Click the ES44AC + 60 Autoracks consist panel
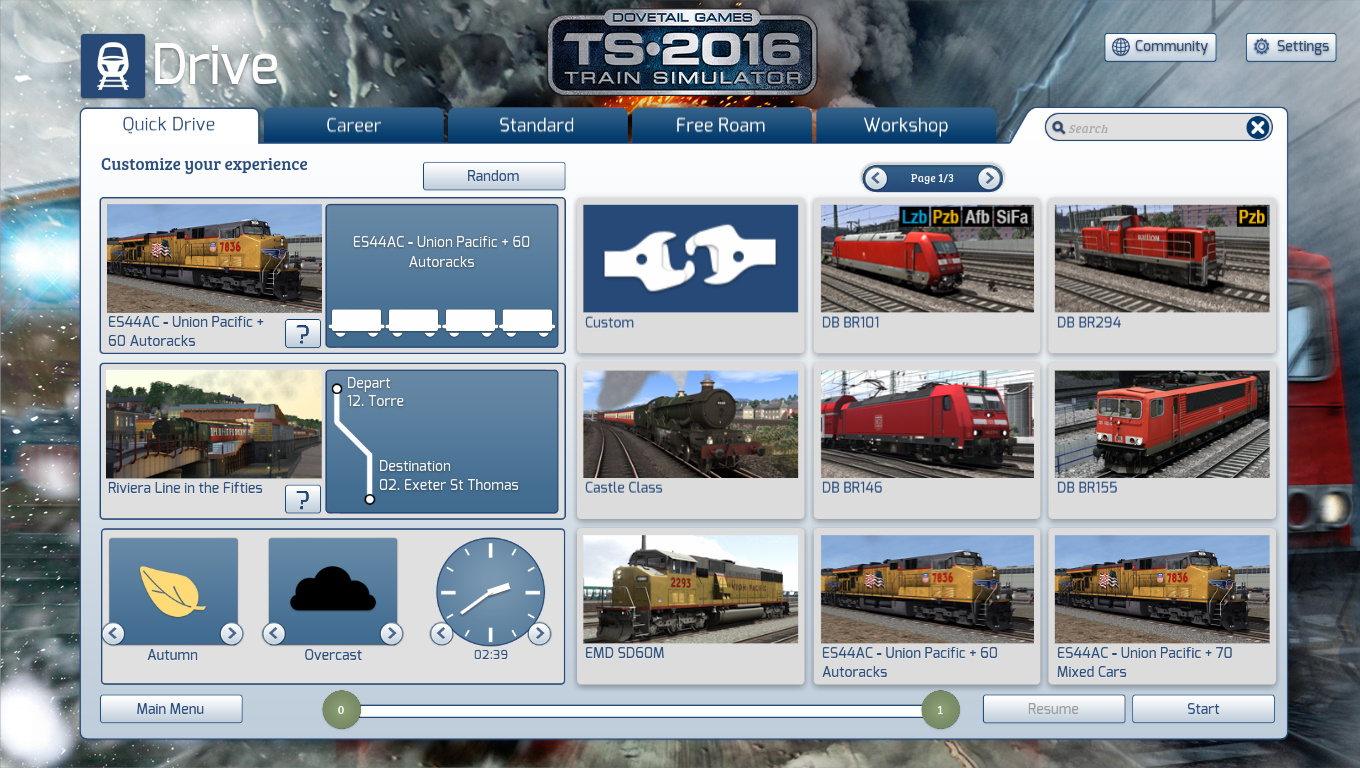The width and height of the screenshot is (1360, 768). tap(442, 276)
